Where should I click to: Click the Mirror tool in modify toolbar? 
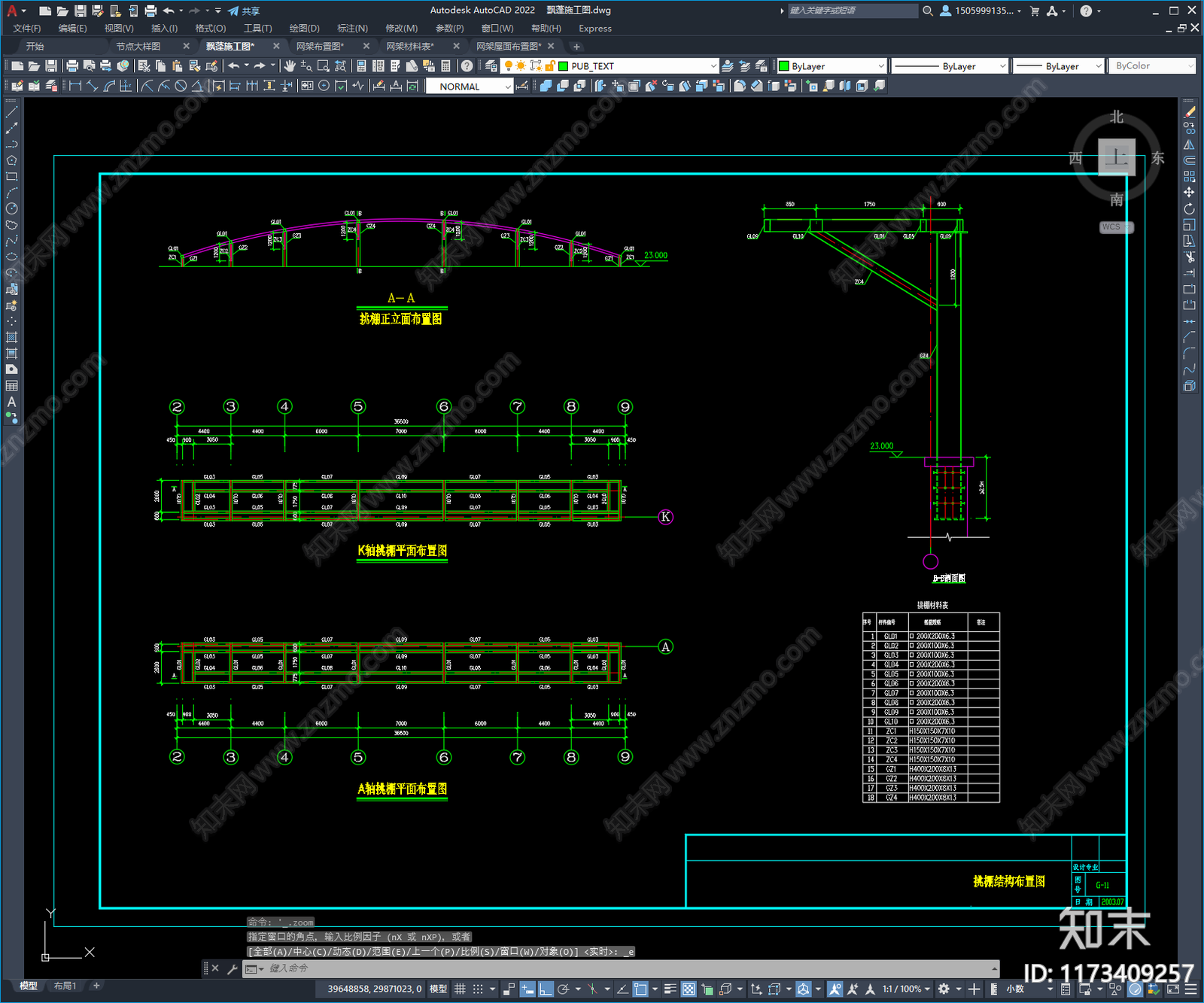(1190, 144)
